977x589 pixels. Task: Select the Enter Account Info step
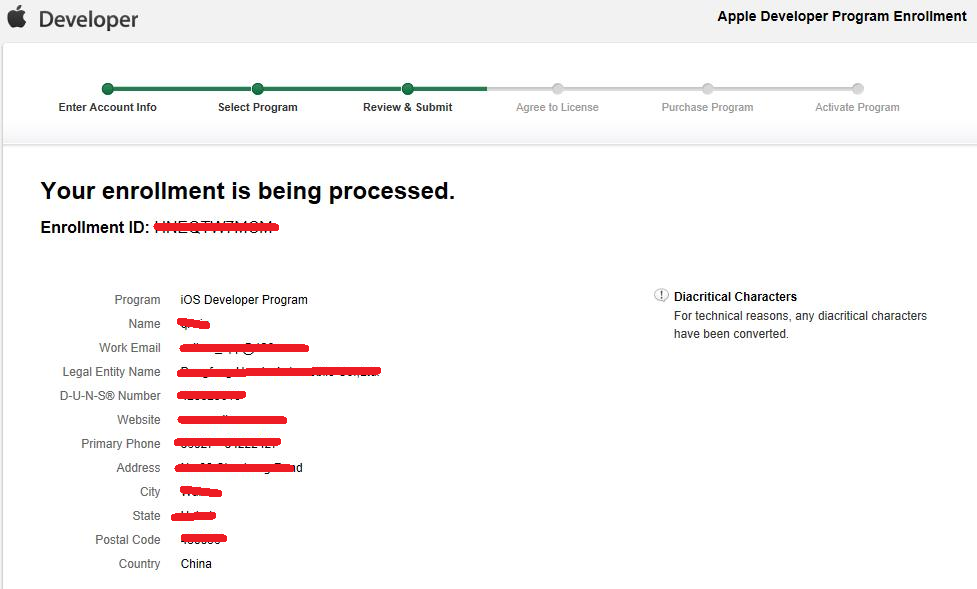click(x=107, y=107)
